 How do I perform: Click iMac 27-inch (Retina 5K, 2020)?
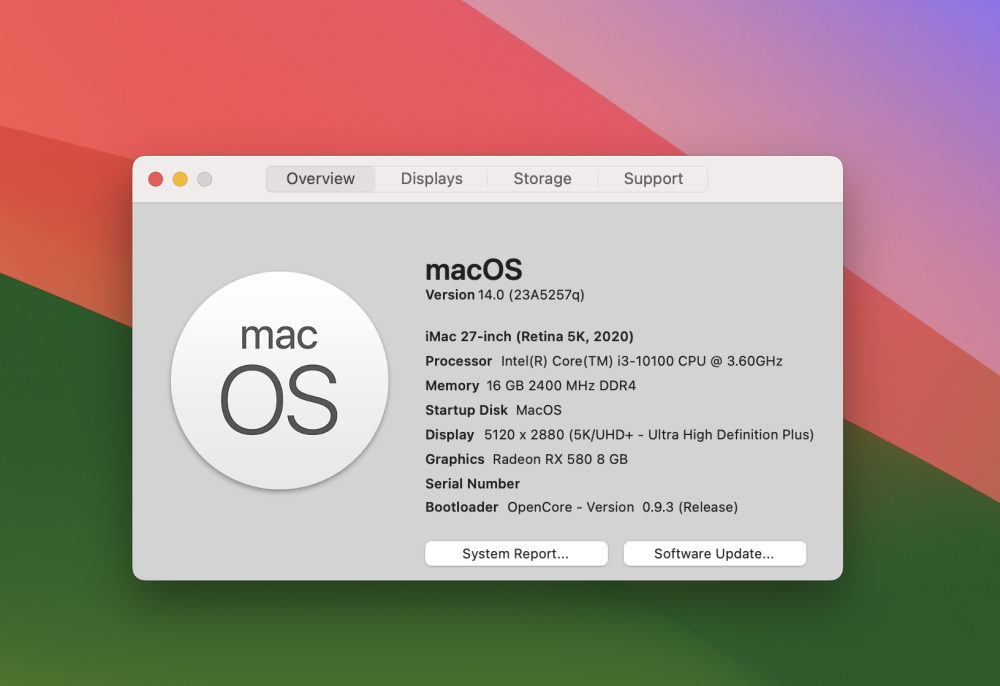pyautogui.click(x=529, y=336)
